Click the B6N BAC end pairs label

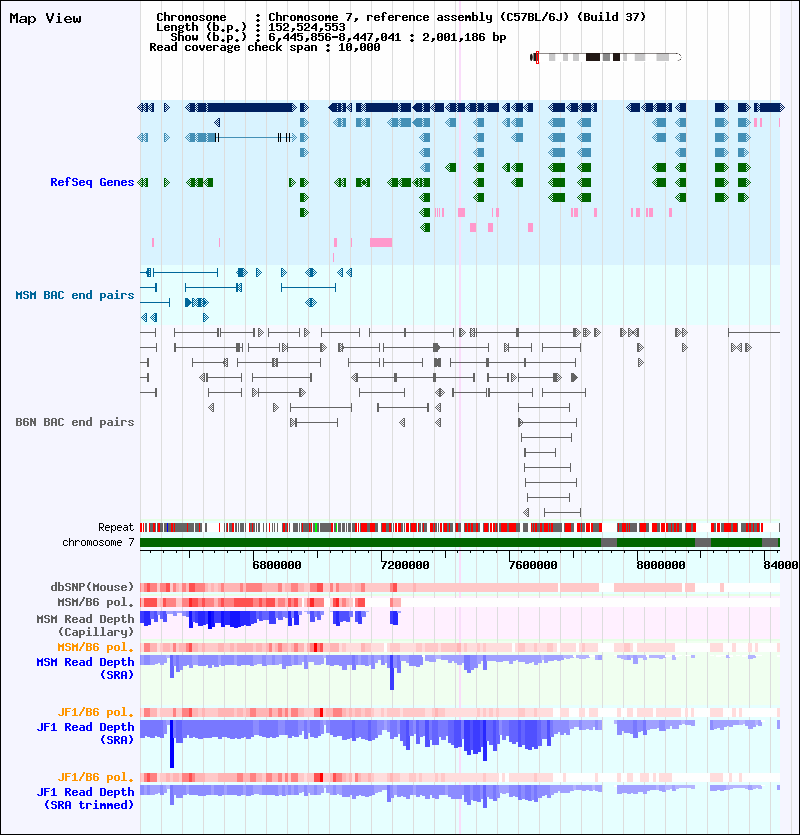[75, 422]
